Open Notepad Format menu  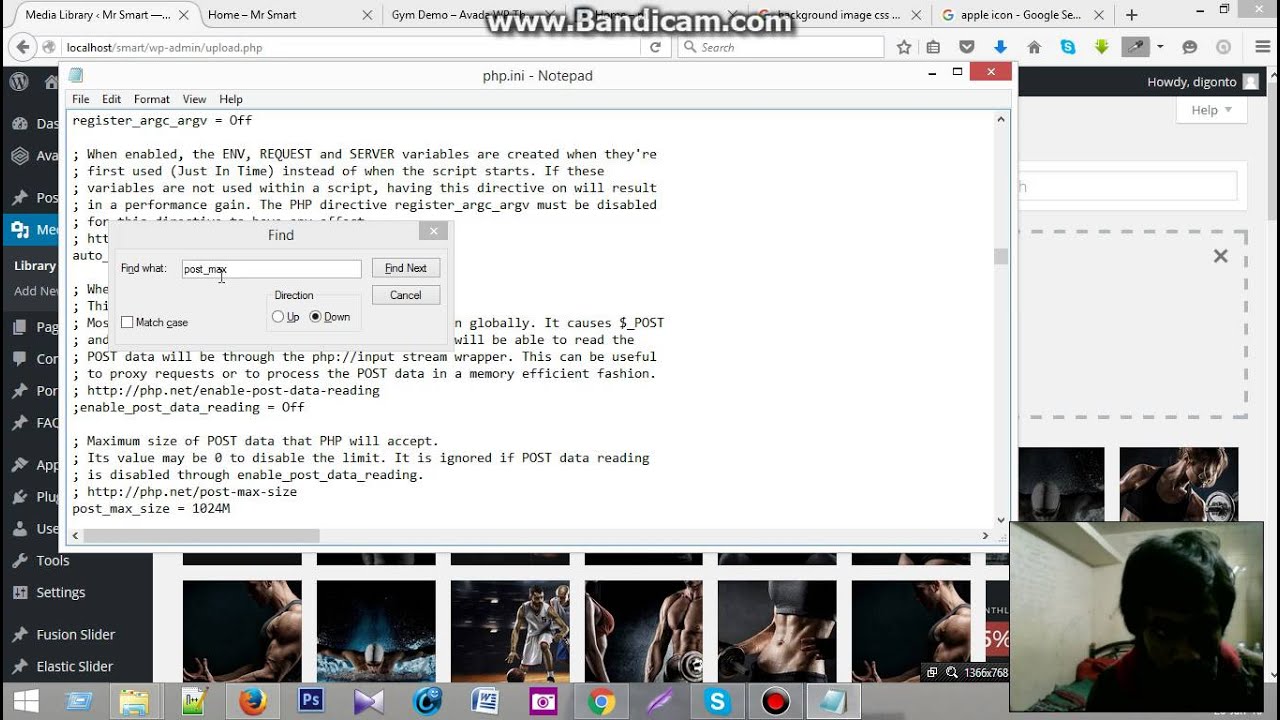(x=151, y=99)
